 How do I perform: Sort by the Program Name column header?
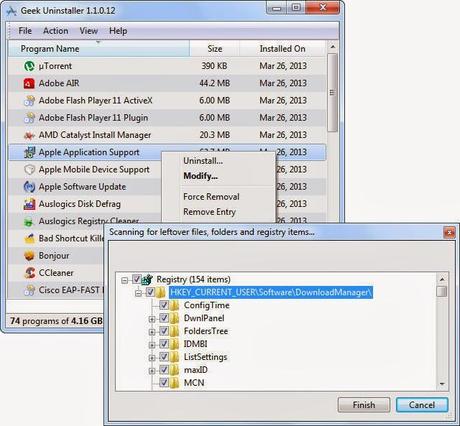tap(99, 49)
